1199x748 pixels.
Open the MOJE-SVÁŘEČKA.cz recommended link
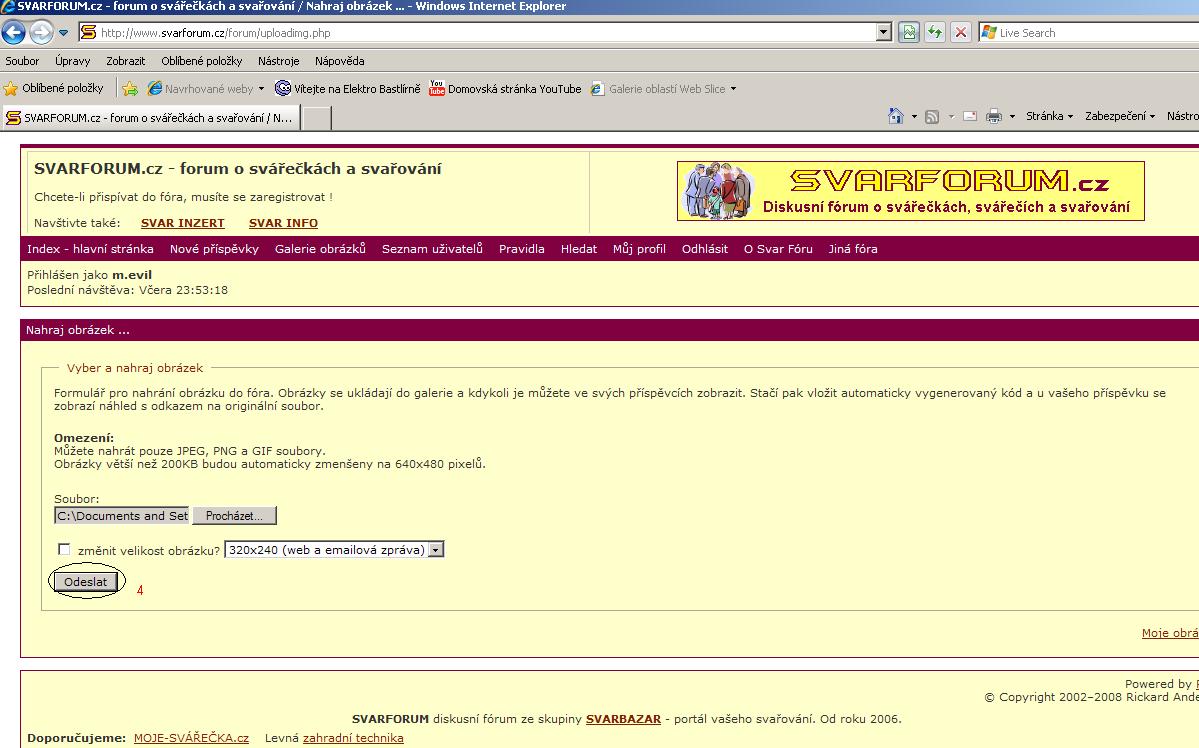191,738
